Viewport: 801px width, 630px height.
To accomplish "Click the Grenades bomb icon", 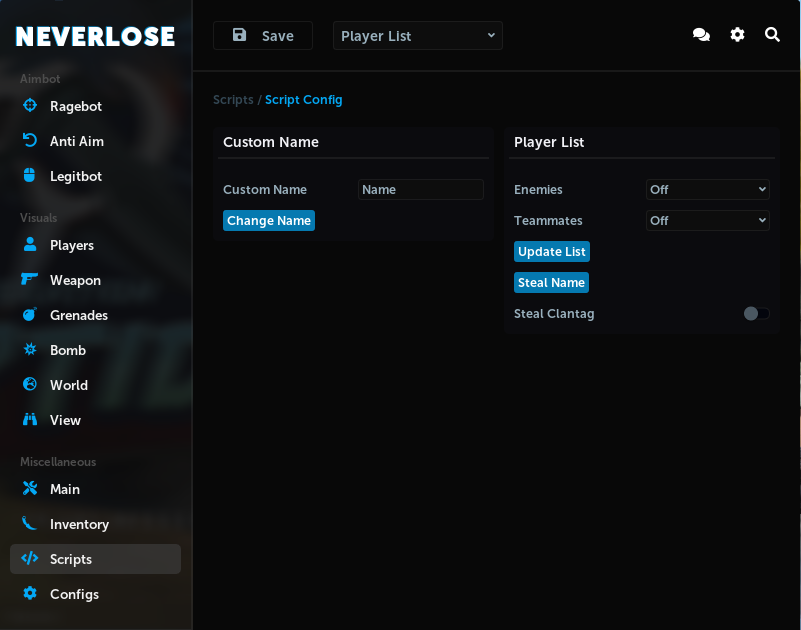I will (x=30, y=315).
